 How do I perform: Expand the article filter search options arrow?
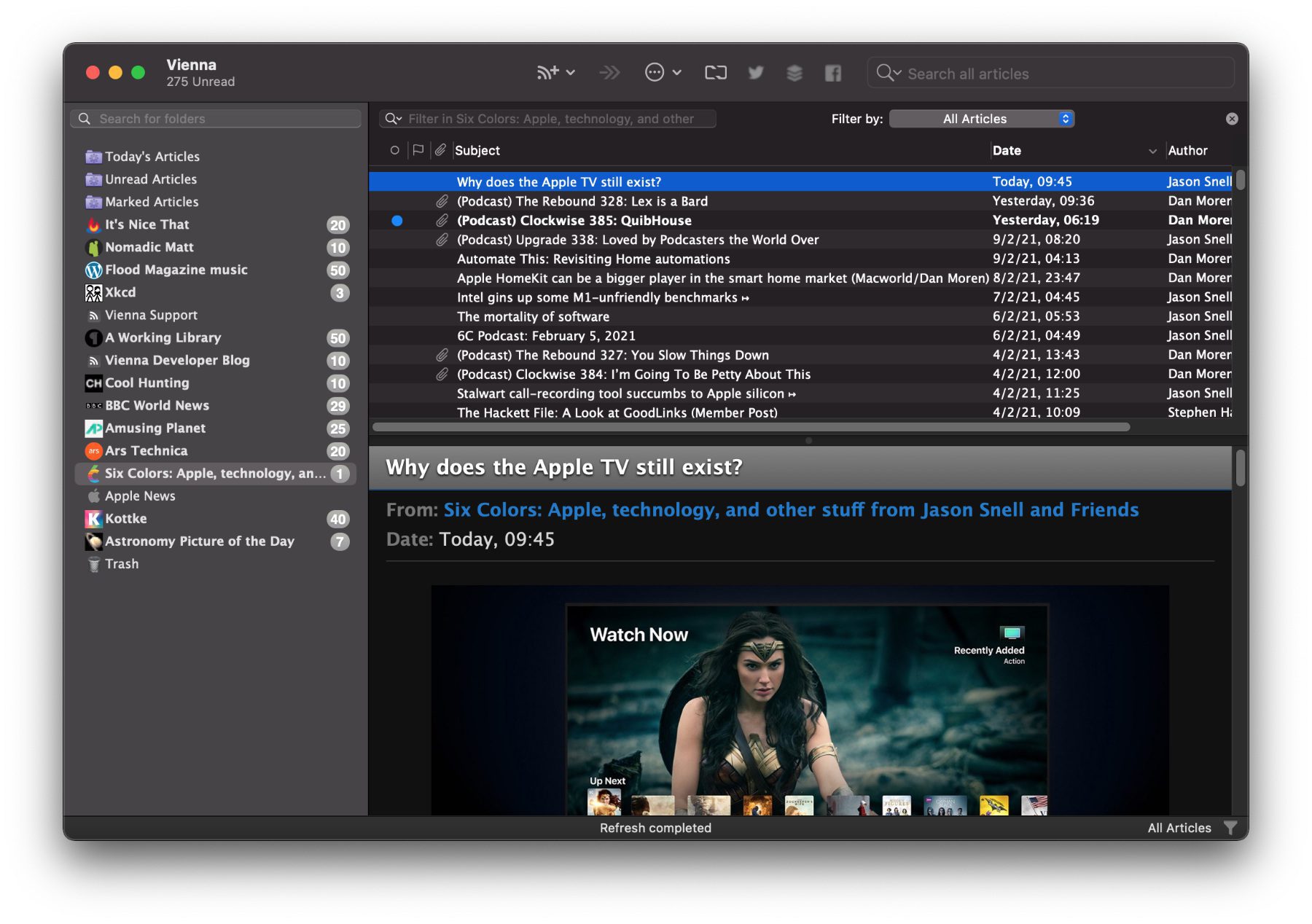pos(394,119)
